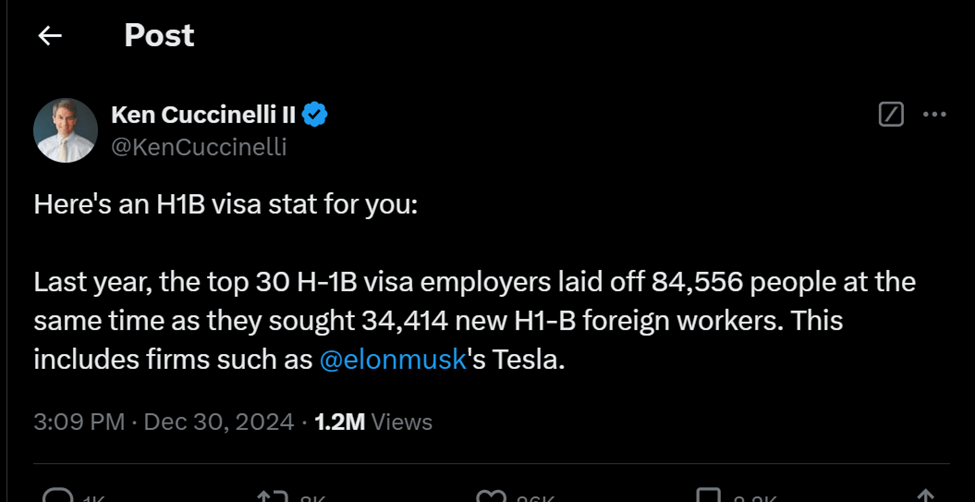
Task: View the 1.2M Views analytics
Action: point(373,421)
